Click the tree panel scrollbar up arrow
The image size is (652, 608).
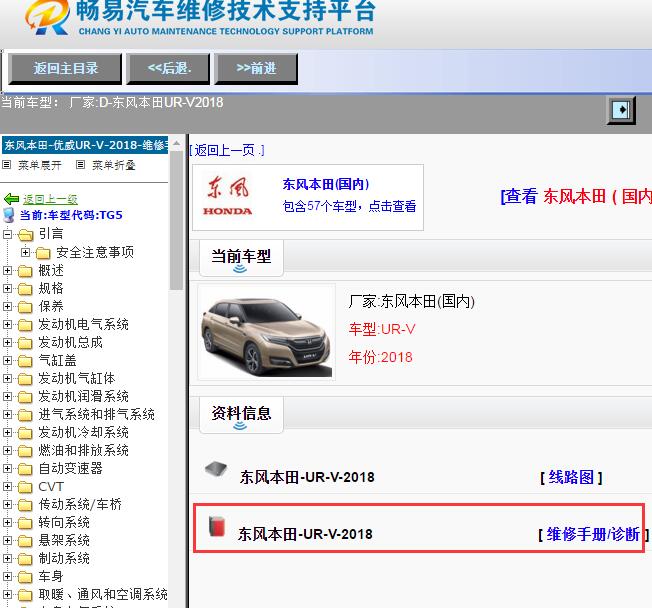click(176, 143)
